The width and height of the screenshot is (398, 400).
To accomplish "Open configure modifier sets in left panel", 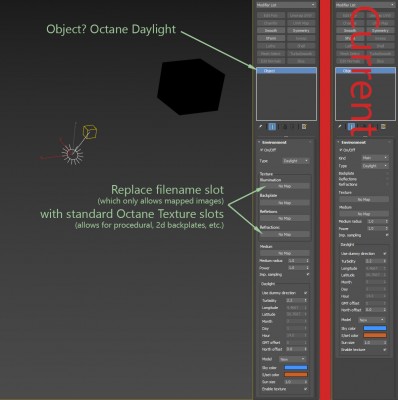I will [x=304, y=127].
